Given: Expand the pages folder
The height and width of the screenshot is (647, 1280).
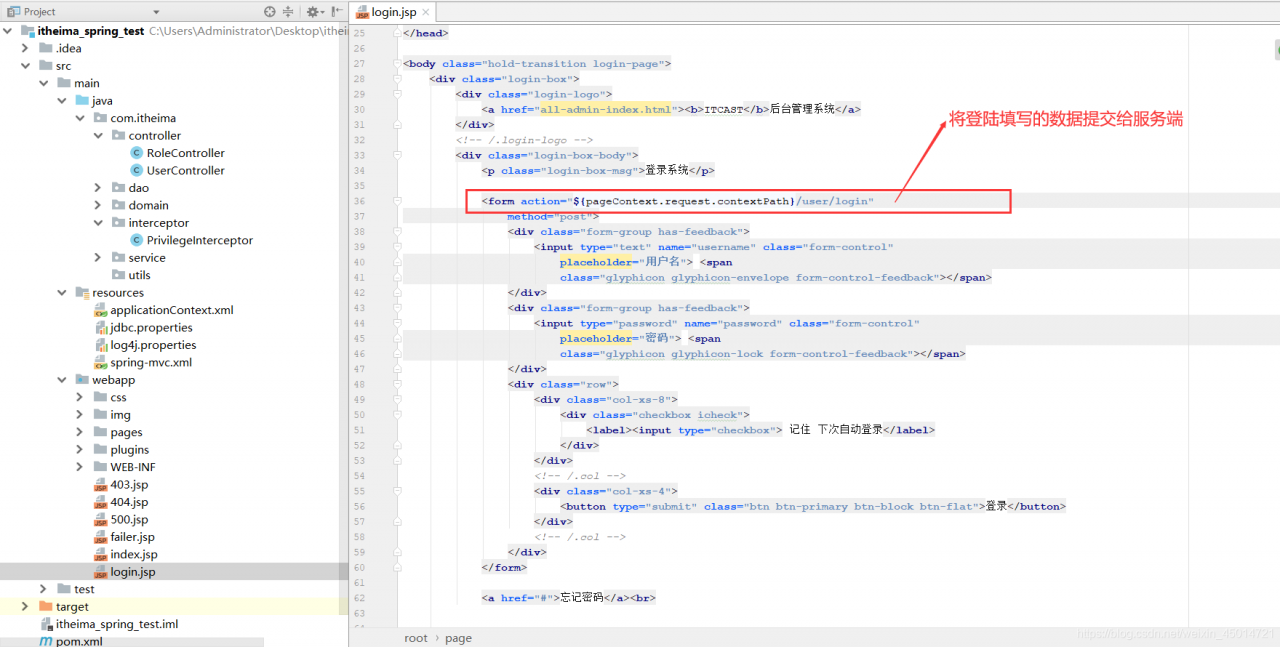Looking at the screenshot, I should pyautogui.click(x=79, y=432).
